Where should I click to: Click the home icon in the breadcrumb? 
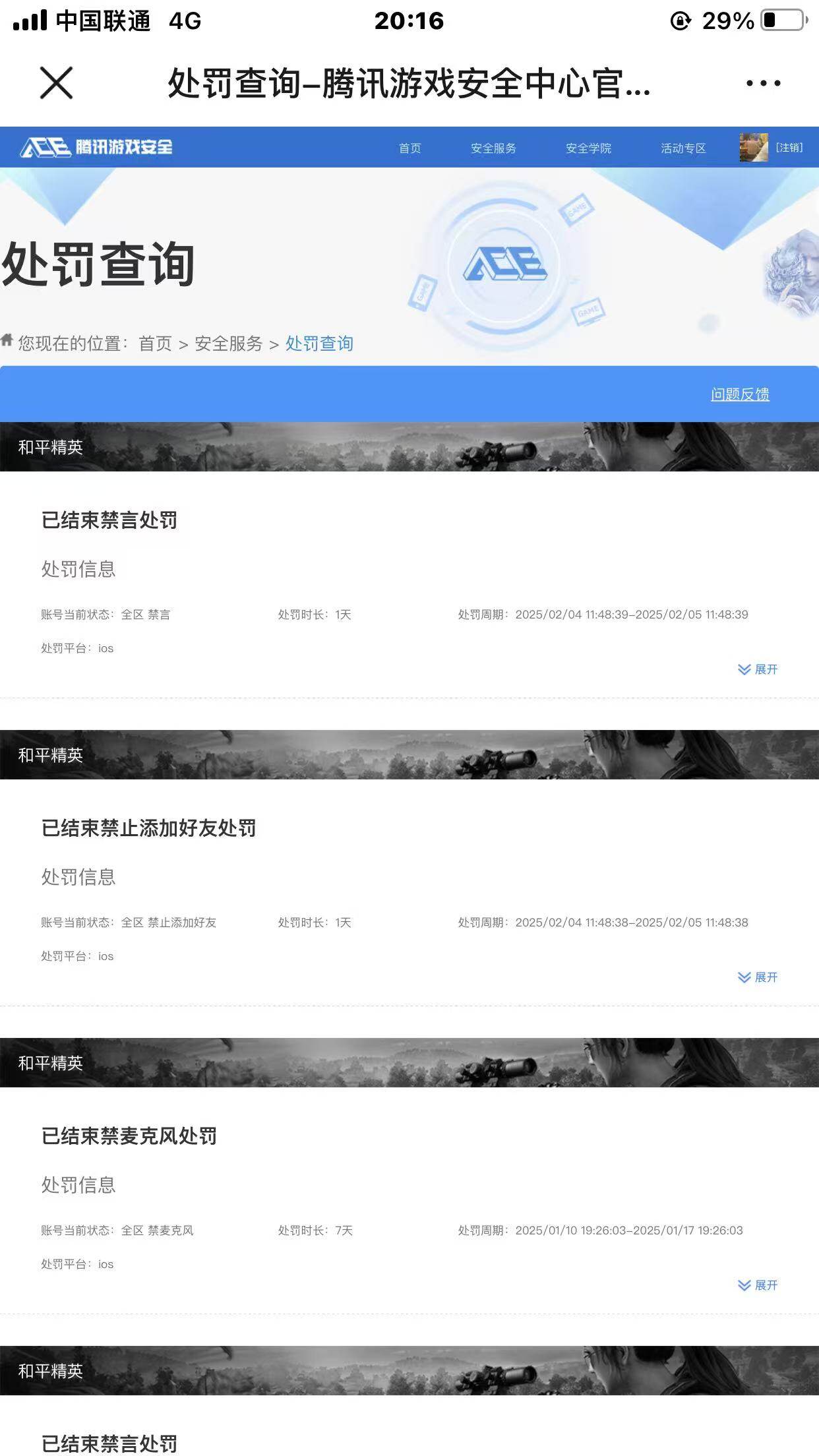(x=7, y=340)
